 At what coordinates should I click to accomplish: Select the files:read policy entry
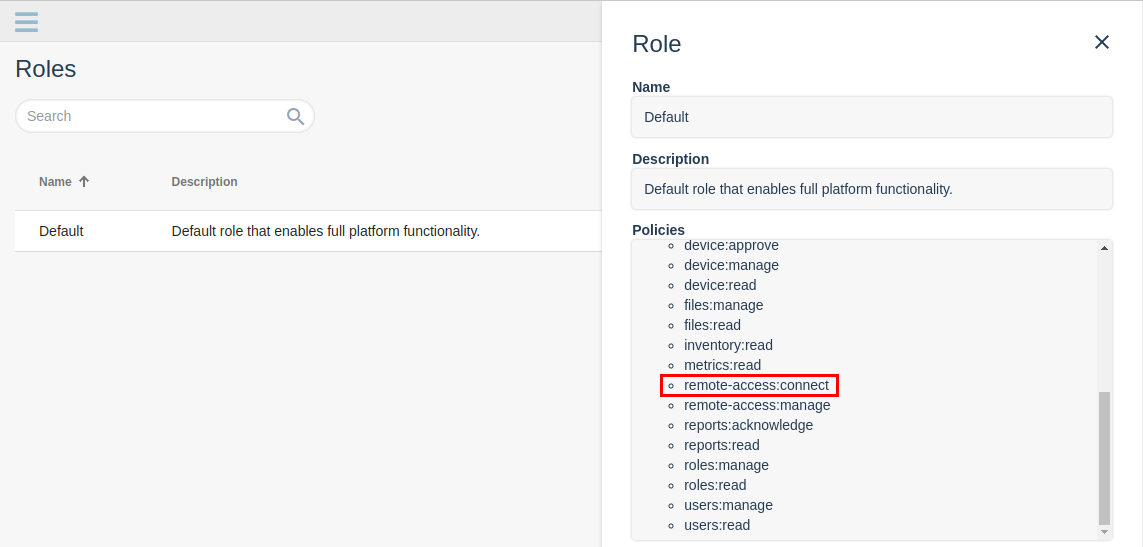click(x=712, y=325)
